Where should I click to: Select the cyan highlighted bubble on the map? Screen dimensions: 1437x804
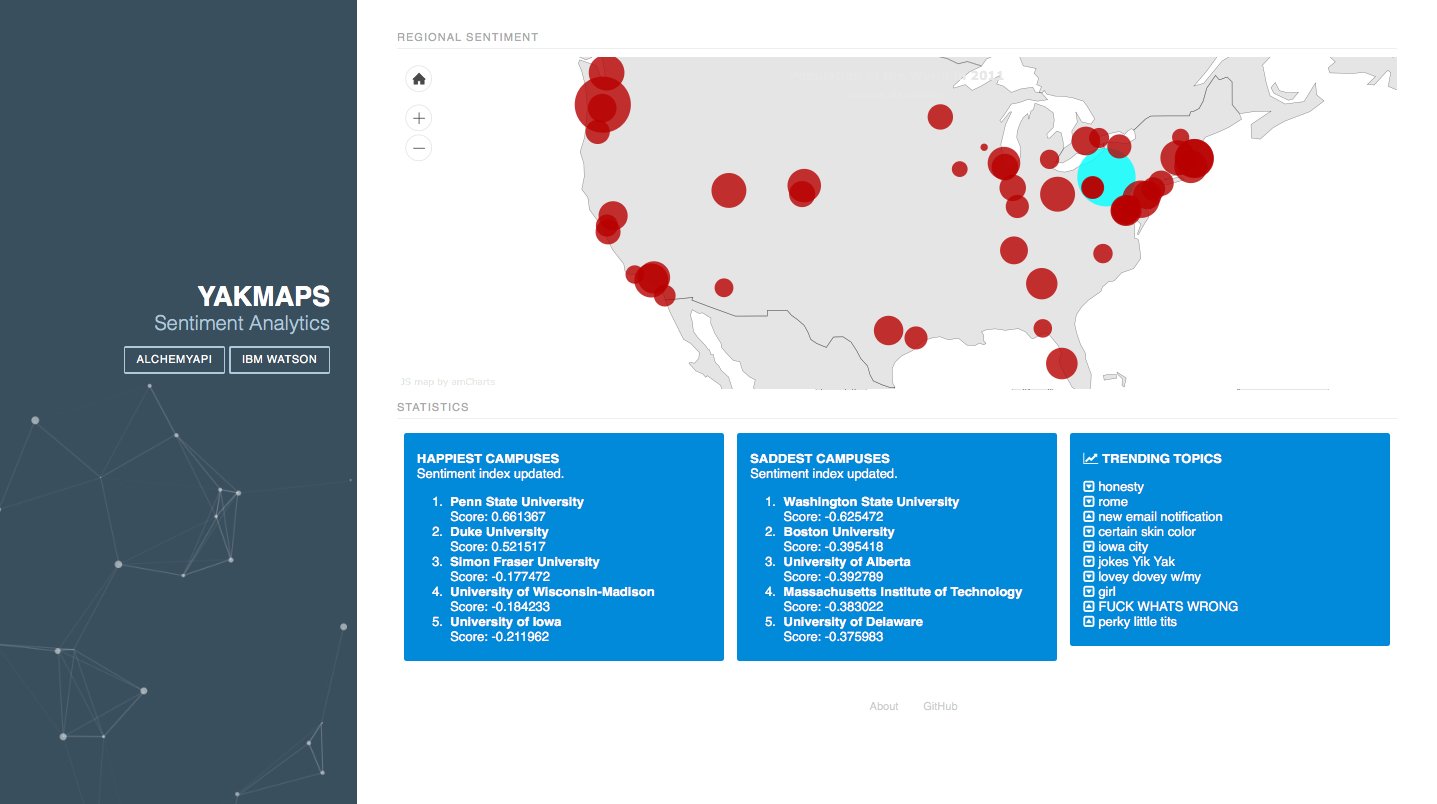(x=1107, y=177)
